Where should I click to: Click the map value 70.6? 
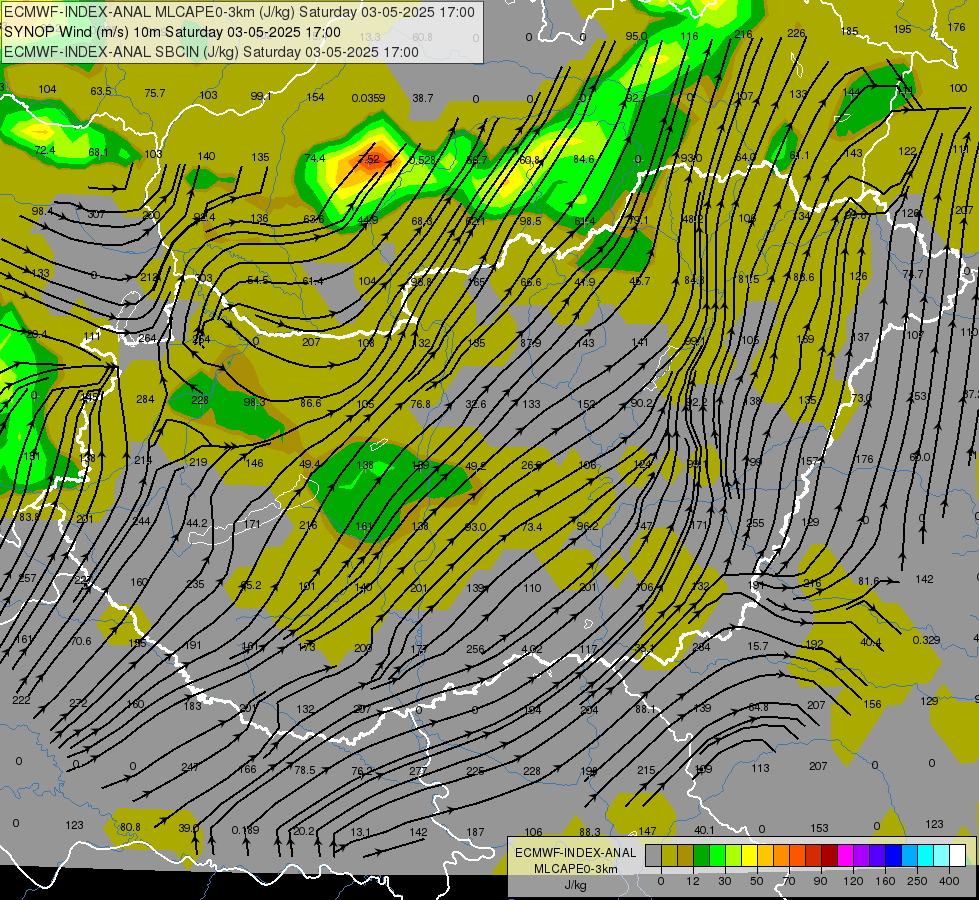[x=81, y=641]
